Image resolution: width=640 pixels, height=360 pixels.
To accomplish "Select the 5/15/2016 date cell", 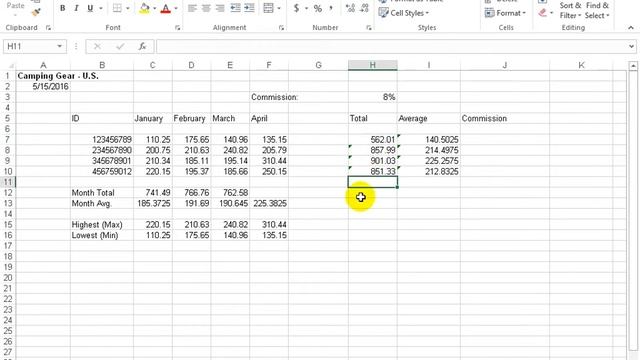I will click(43, 87).
